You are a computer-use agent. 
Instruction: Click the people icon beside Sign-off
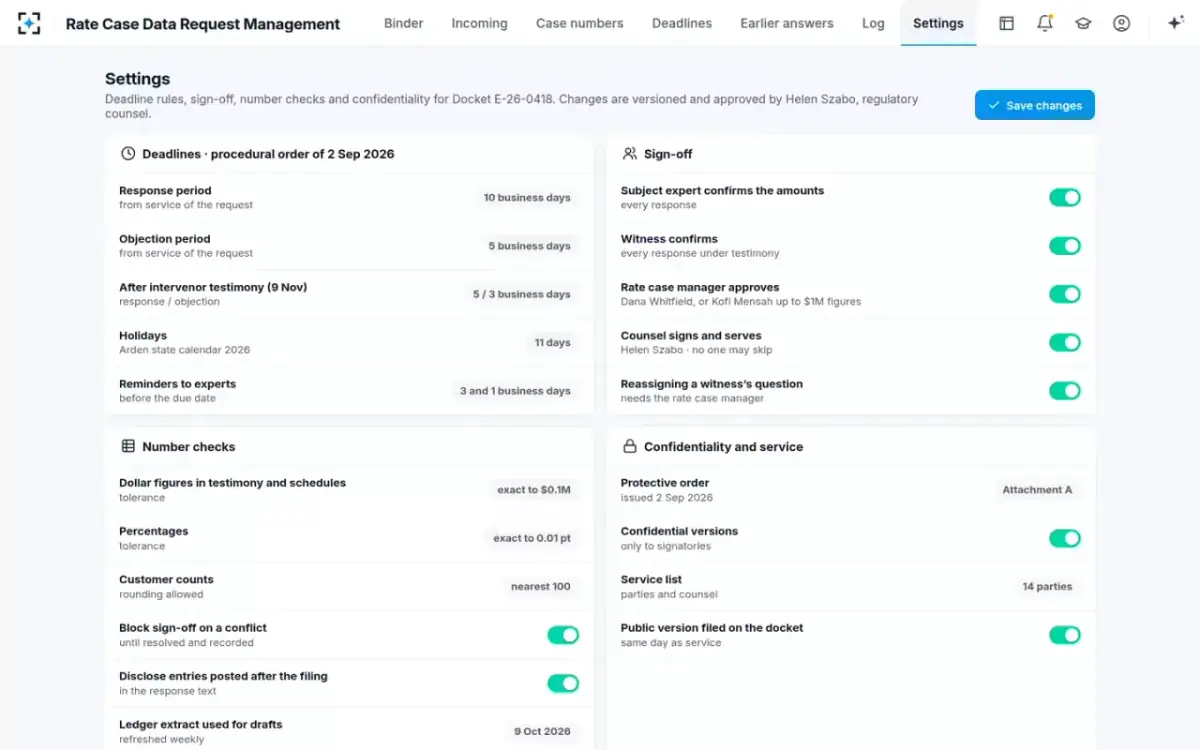(629, 154)
